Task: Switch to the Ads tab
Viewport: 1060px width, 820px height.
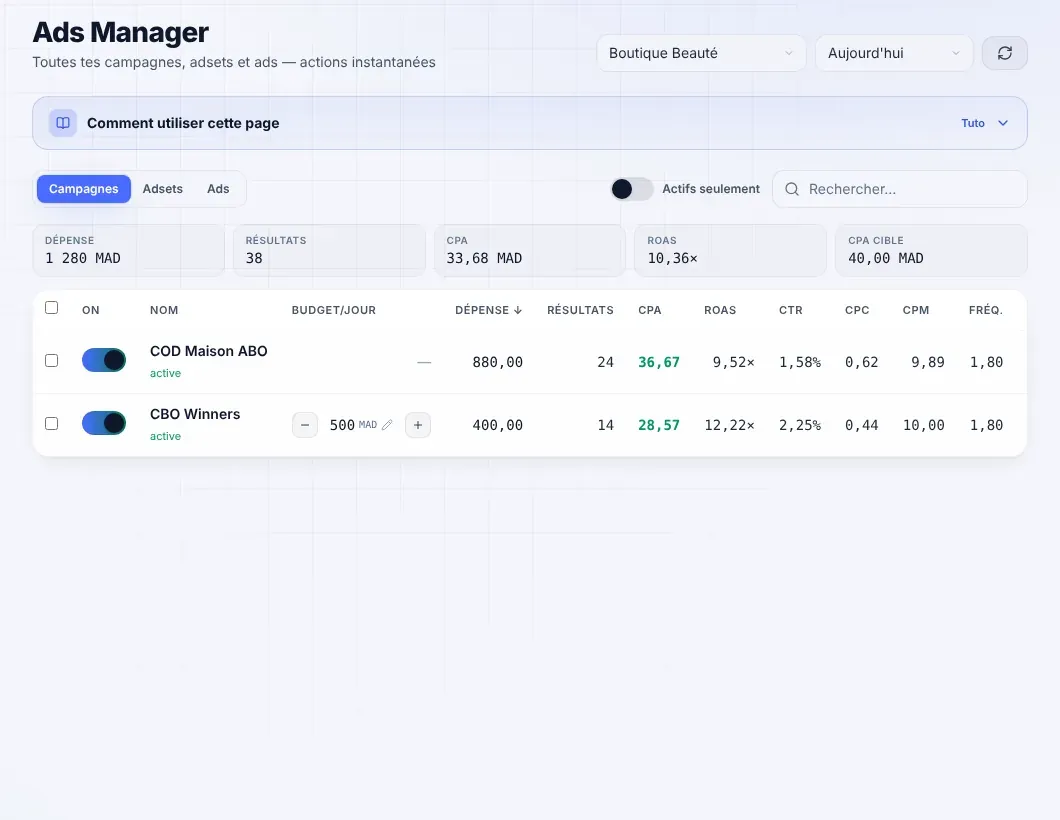Action: (218, 189)
